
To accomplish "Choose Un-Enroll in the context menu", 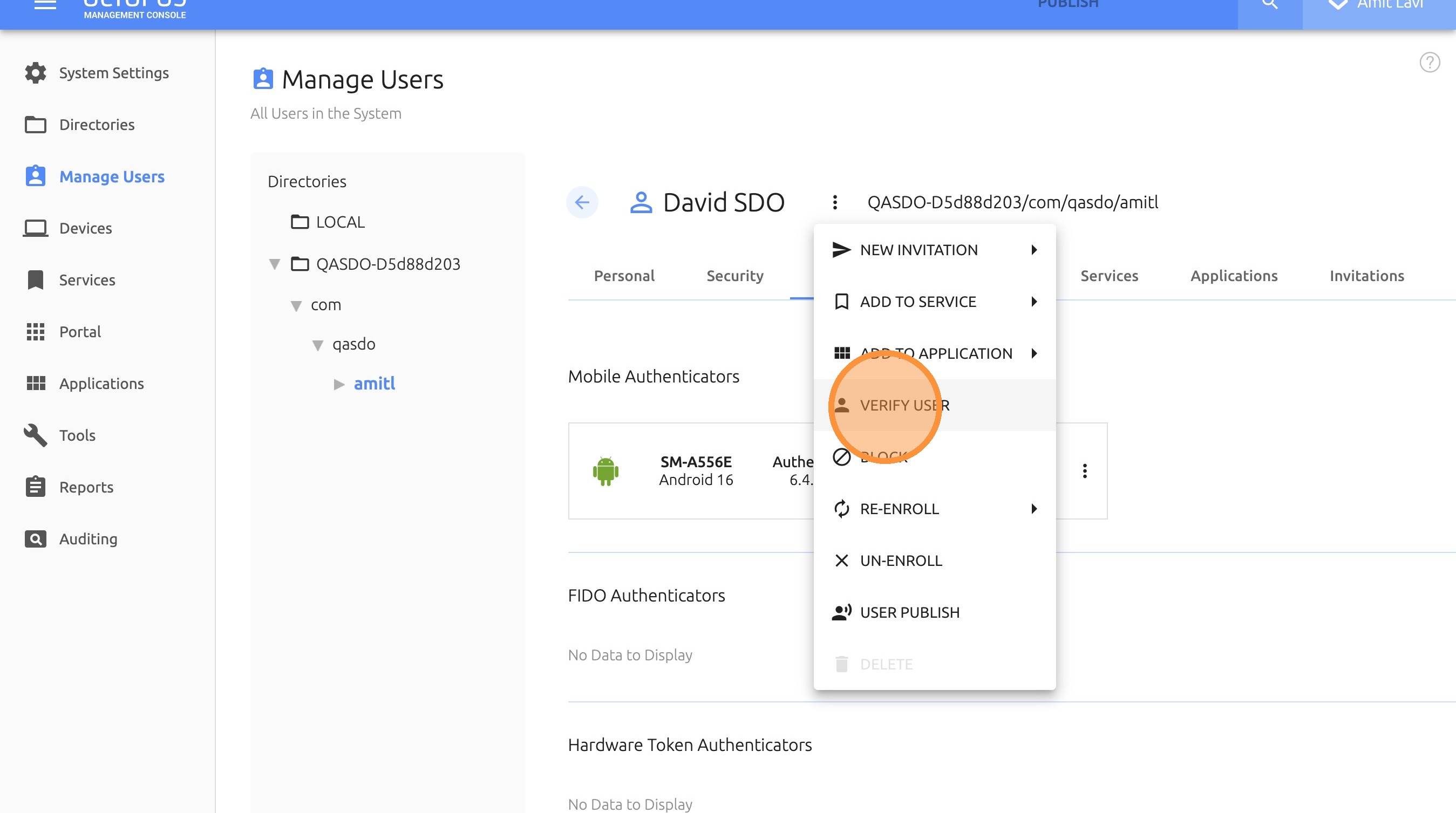I will 901,561.
